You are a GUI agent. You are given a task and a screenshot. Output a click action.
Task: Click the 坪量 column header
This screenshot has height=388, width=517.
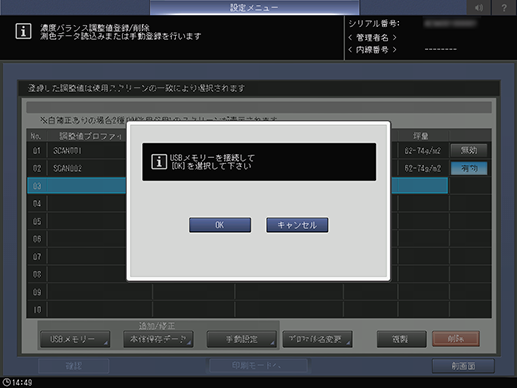coord(421,136)
